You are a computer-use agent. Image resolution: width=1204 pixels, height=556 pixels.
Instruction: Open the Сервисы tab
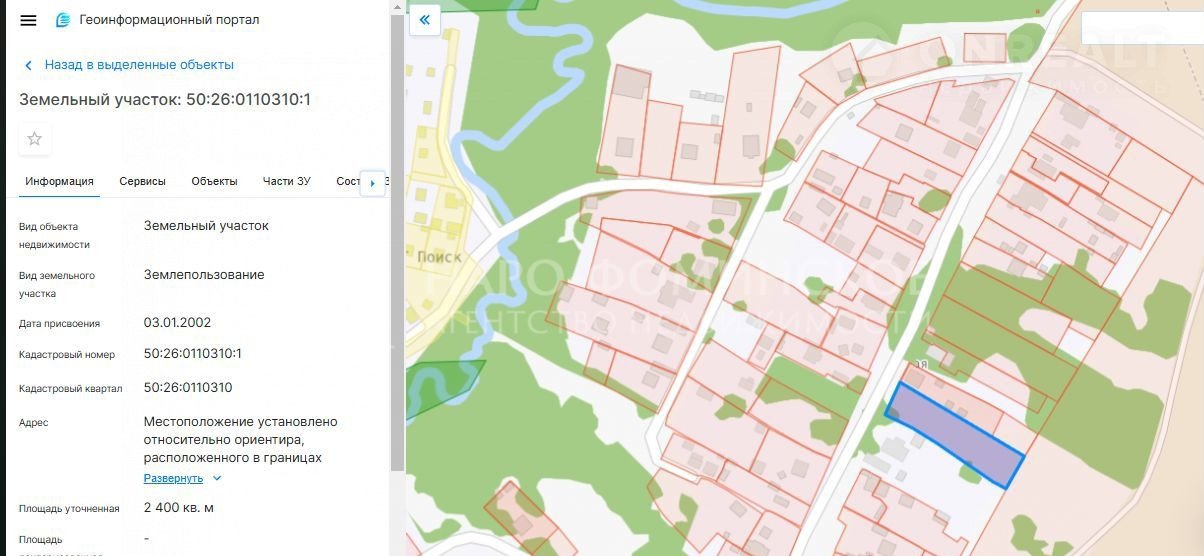(x=142, y=181)
